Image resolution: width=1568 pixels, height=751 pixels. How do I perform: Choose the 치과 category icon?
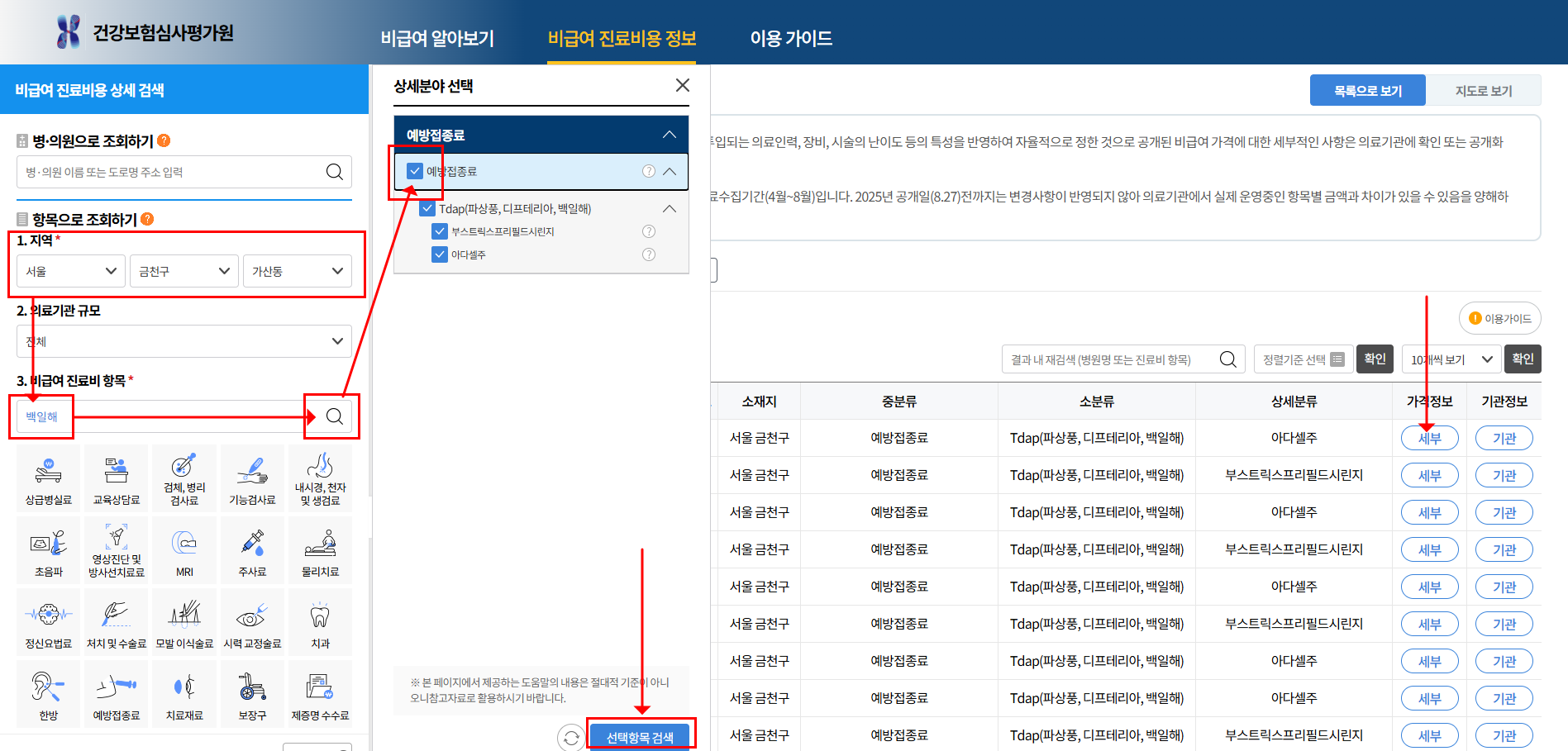tap(320, 622)
